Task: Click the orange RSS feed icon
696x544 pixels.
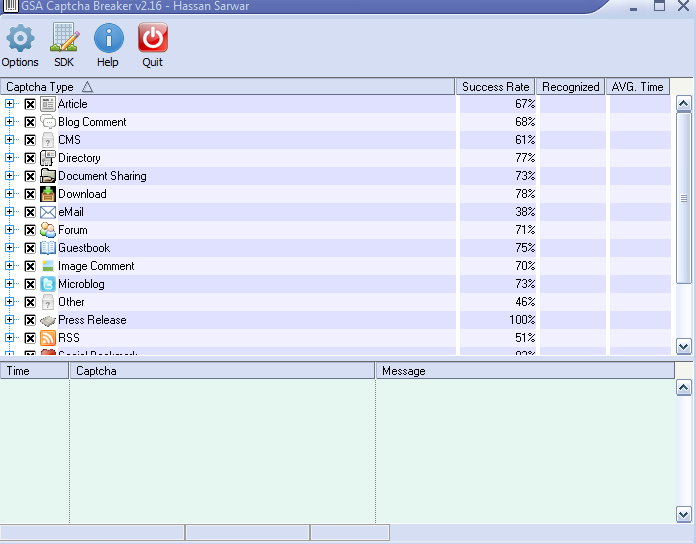Action: coord(48,338)
